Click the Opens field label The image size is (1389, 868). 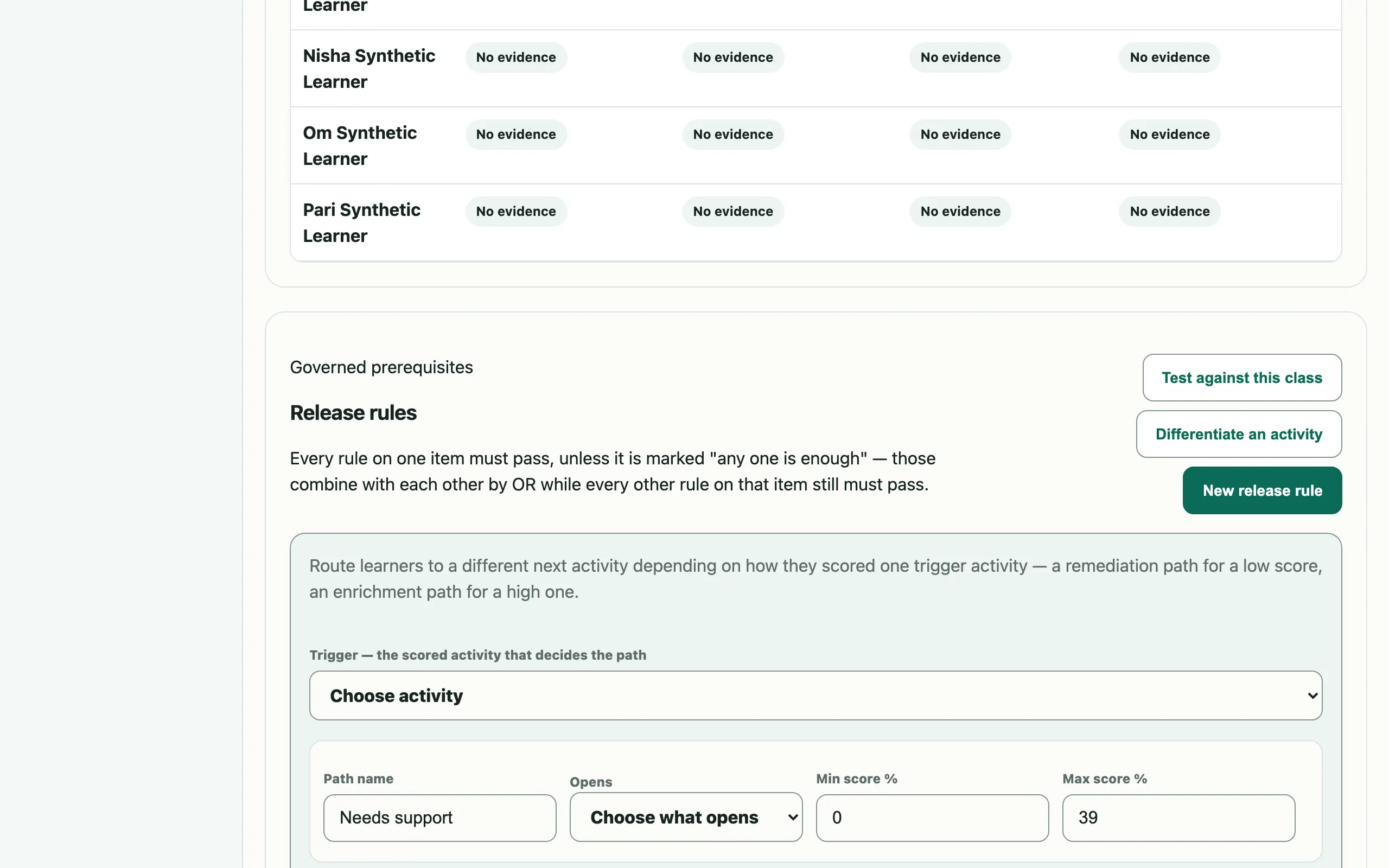point(591,782)
